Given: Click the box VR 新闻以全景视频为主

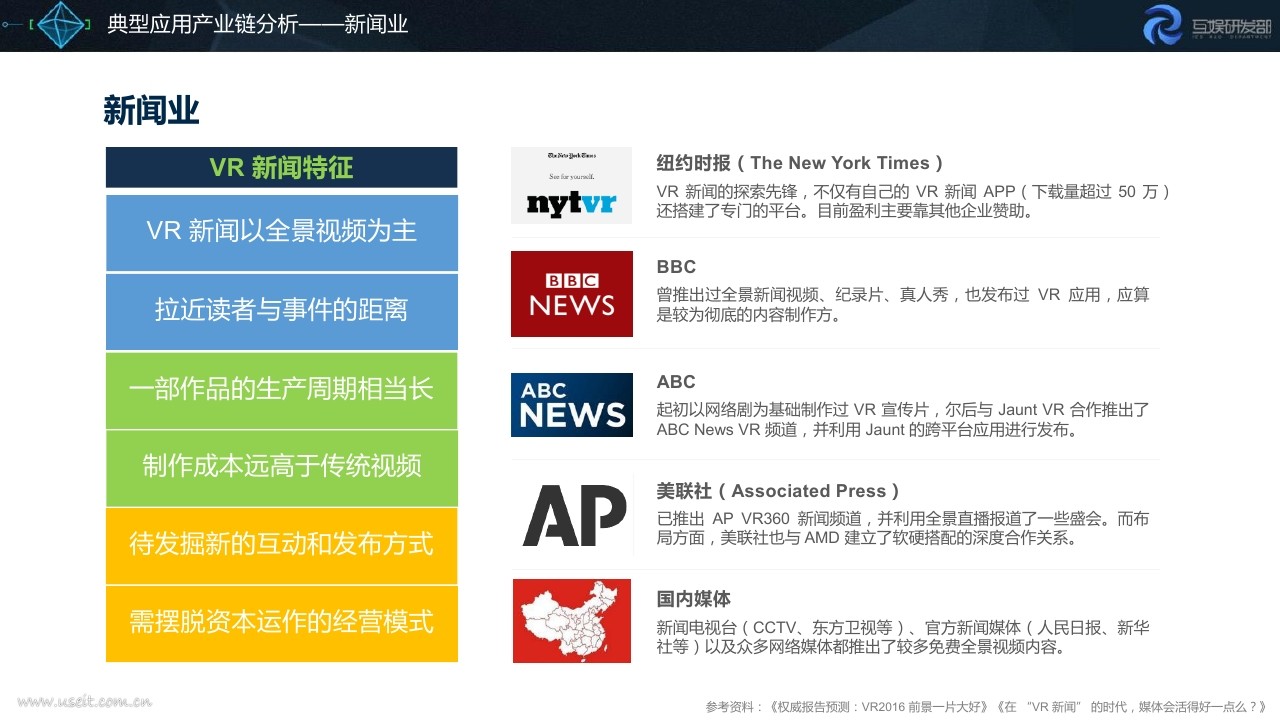Looking at the screenshot, I should [x=281, y=232].
